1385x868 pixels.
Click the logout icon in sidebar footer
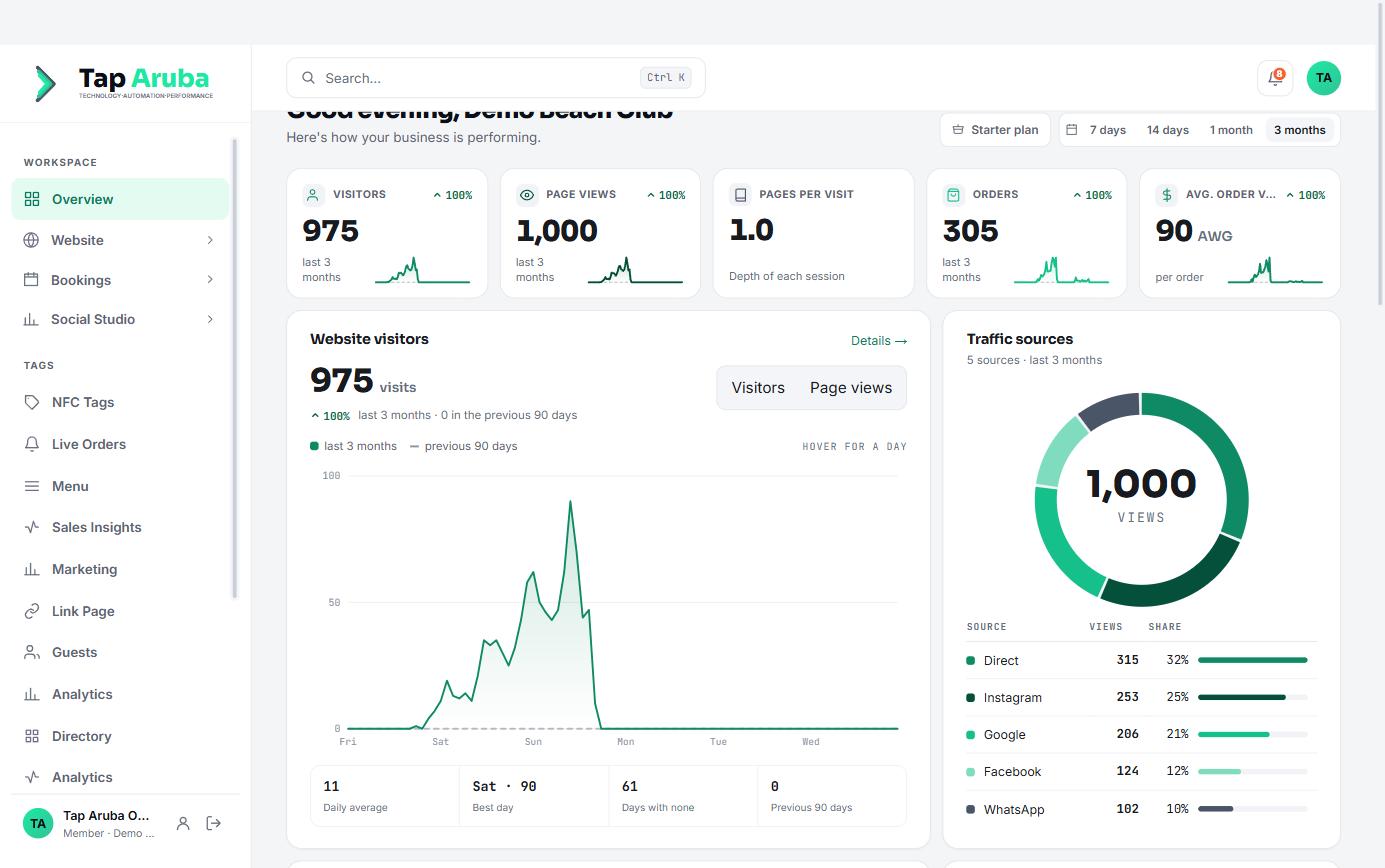click(213, 823)
